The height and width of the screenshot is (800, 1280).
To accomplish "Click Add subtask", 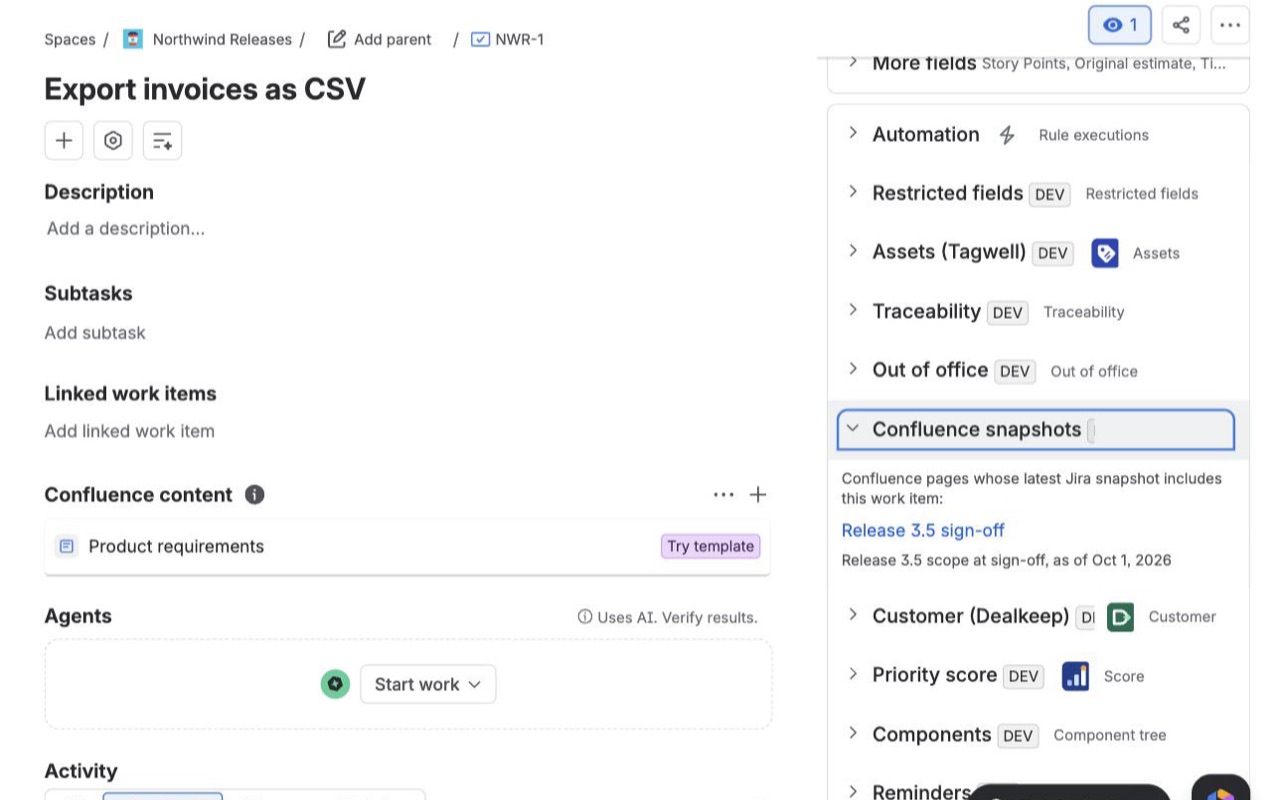I will coord(95,332).
